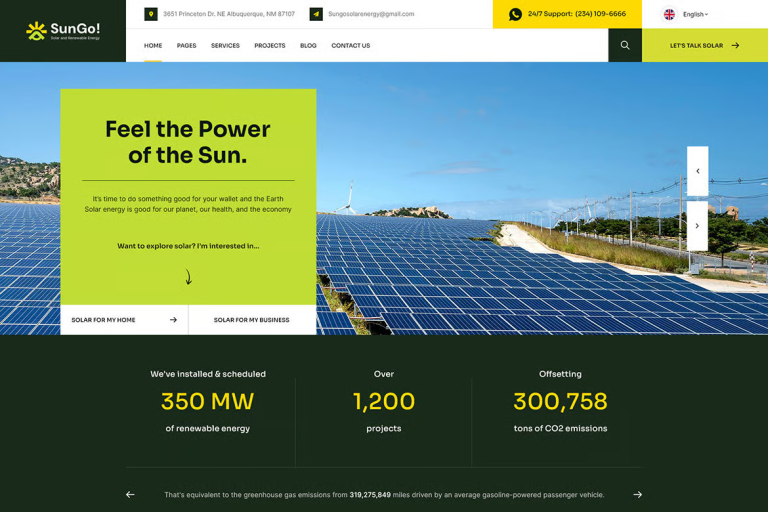Open the Pages menu
Screen dimensions: 768x512
(x=187, y=46)
